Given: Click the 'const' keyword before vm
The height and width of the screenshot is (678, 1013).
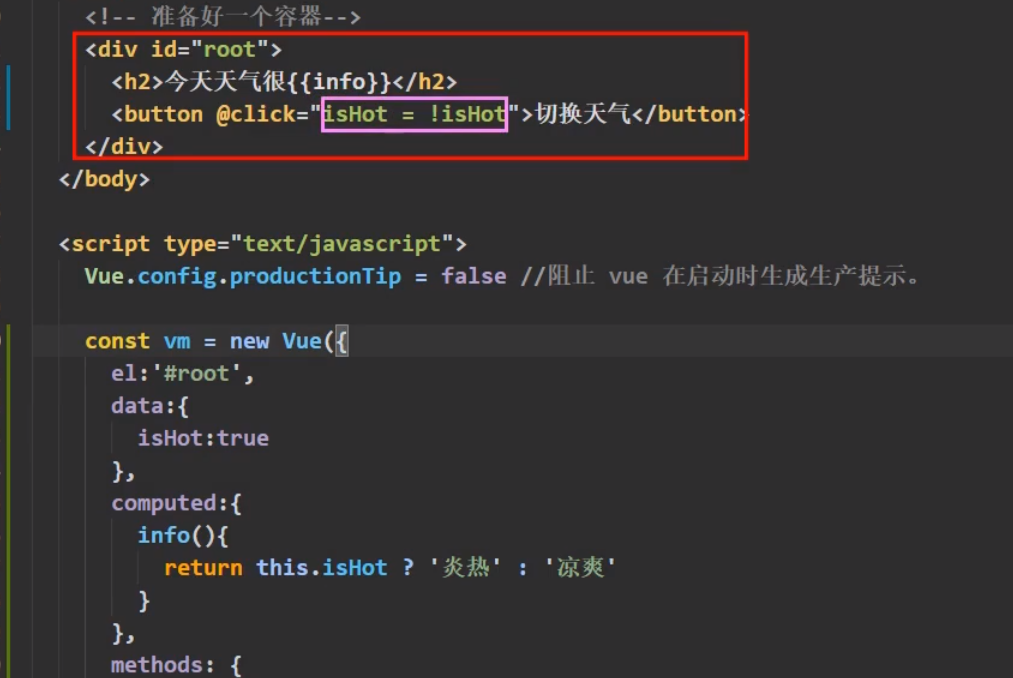Looking at the screenshot, I should [117, 341].
